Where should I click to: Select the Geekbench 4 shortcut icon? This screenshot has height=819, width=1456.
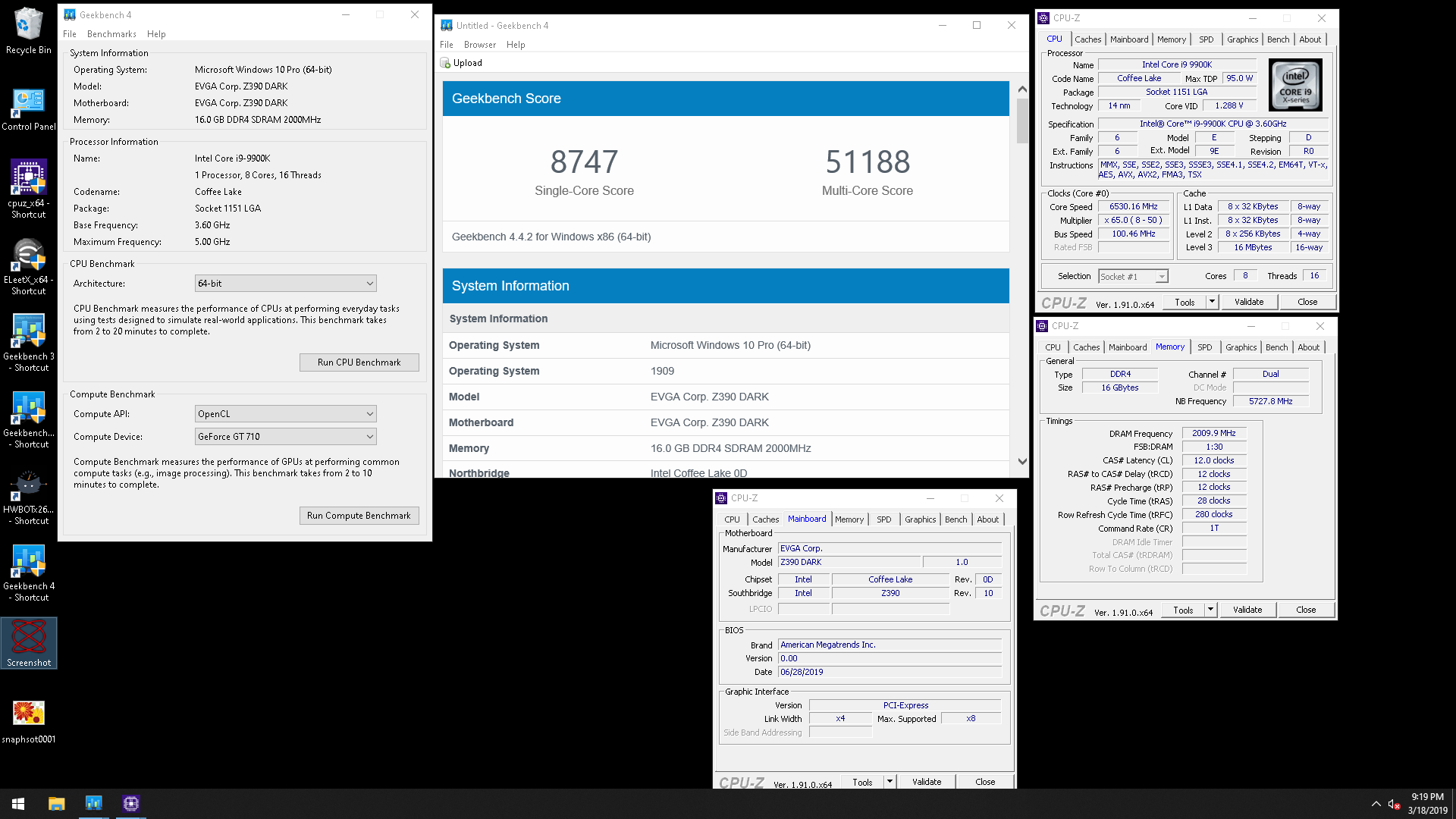[28, 573]
